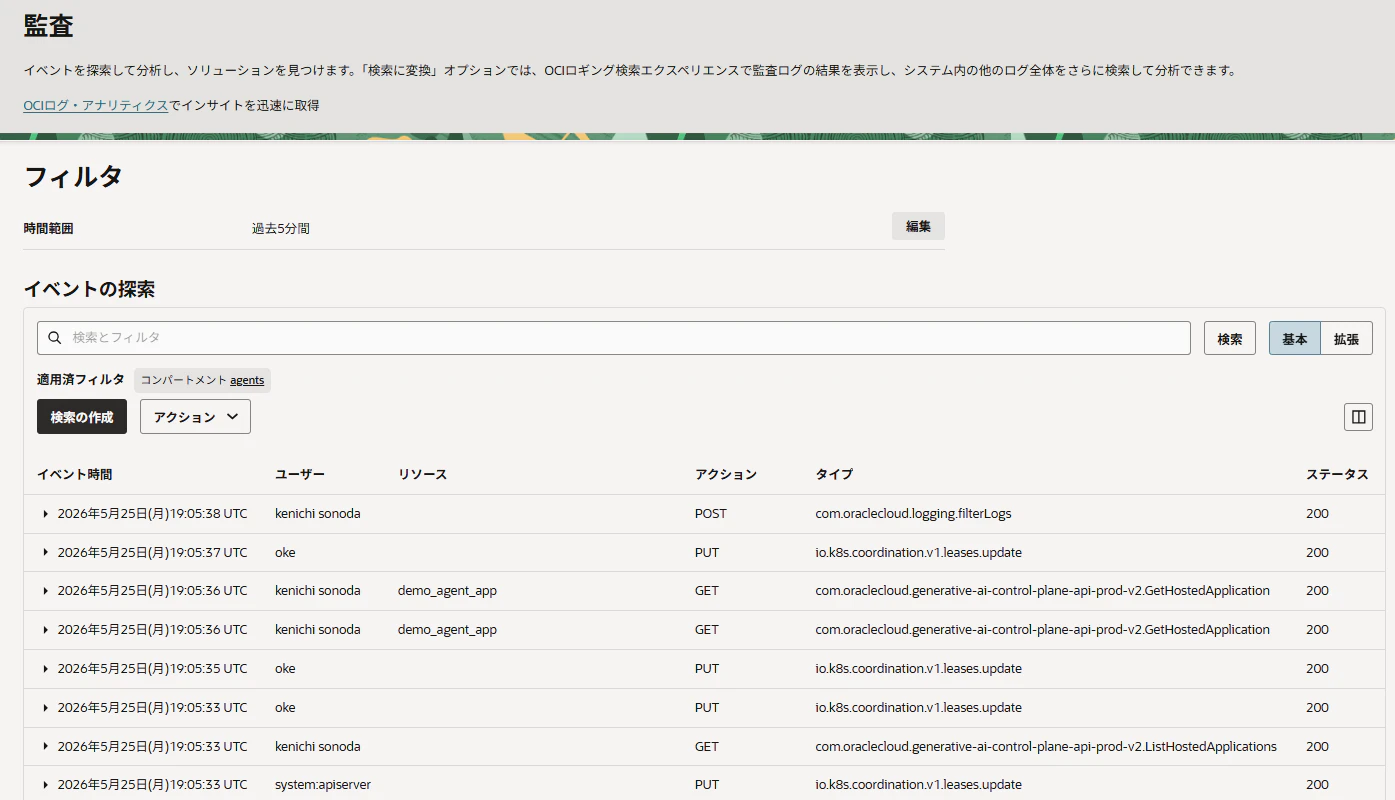Expand the 19:05:33 oke leases.update row
Screen dimensions: 1395x800
tap(46, 707)
